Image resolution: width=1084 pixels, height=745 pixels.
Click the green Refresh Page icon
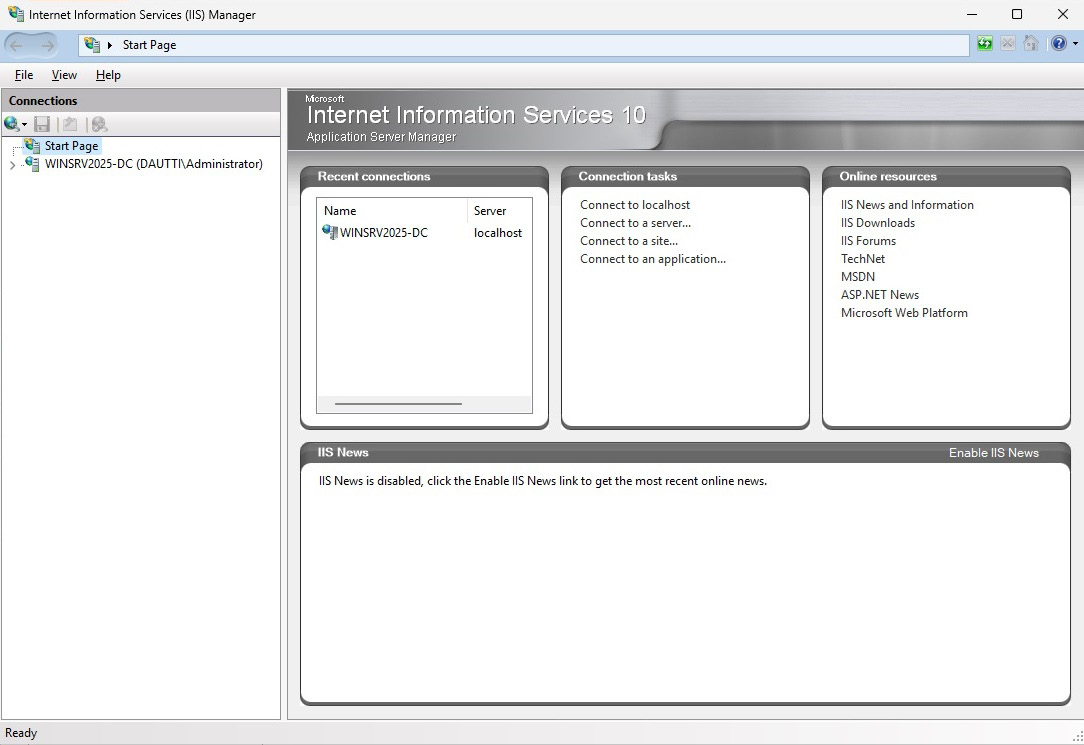click(x=984, y=44)
